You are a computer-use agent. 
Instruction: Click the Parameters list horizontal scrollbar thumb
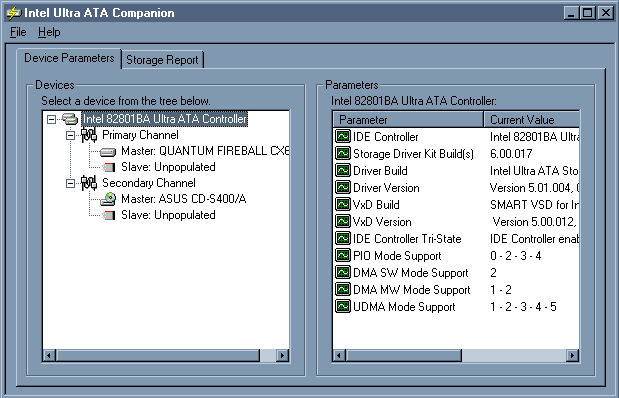[404, 355]
